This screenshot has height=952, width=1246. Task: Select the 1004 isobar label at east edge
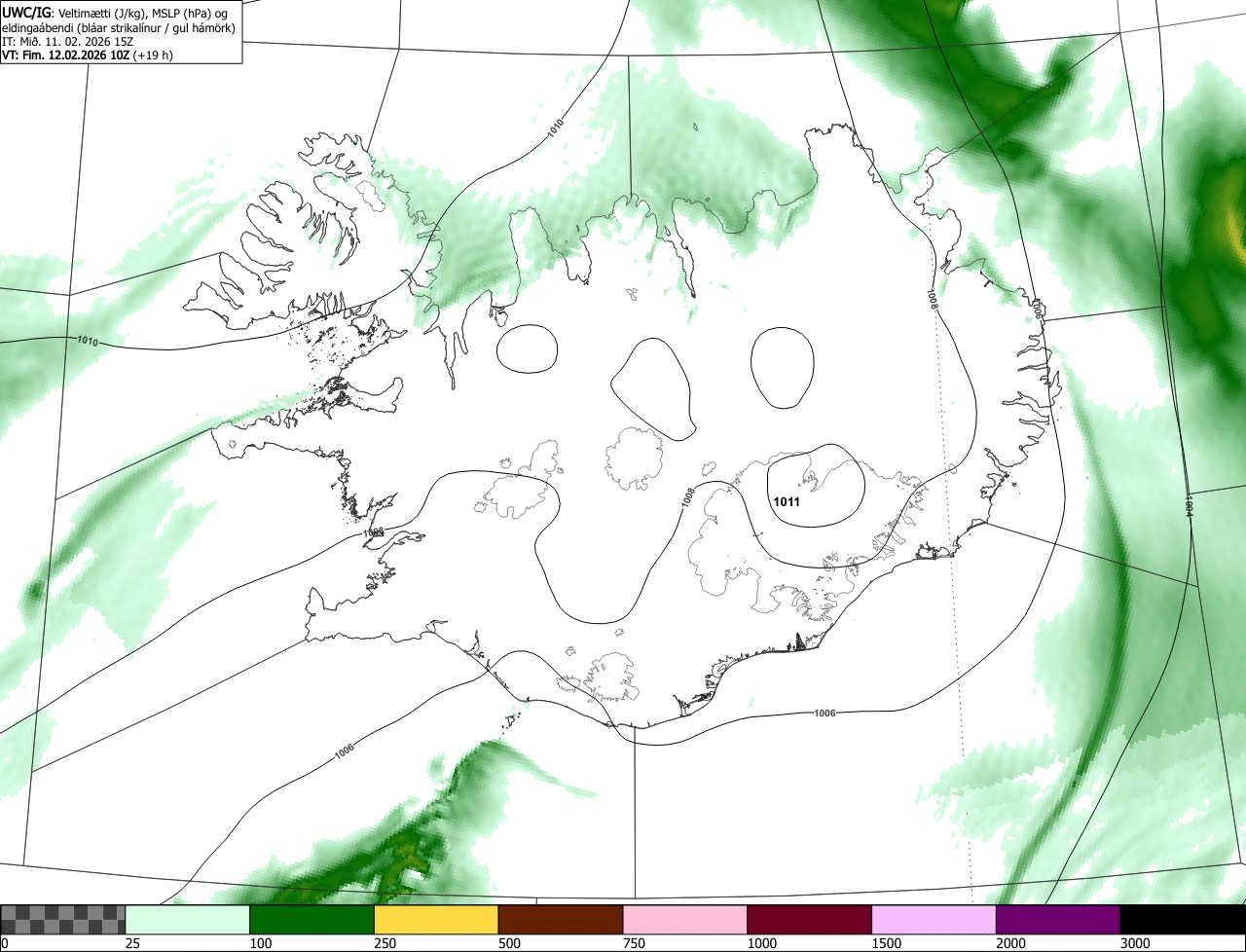pos(1190,505)
